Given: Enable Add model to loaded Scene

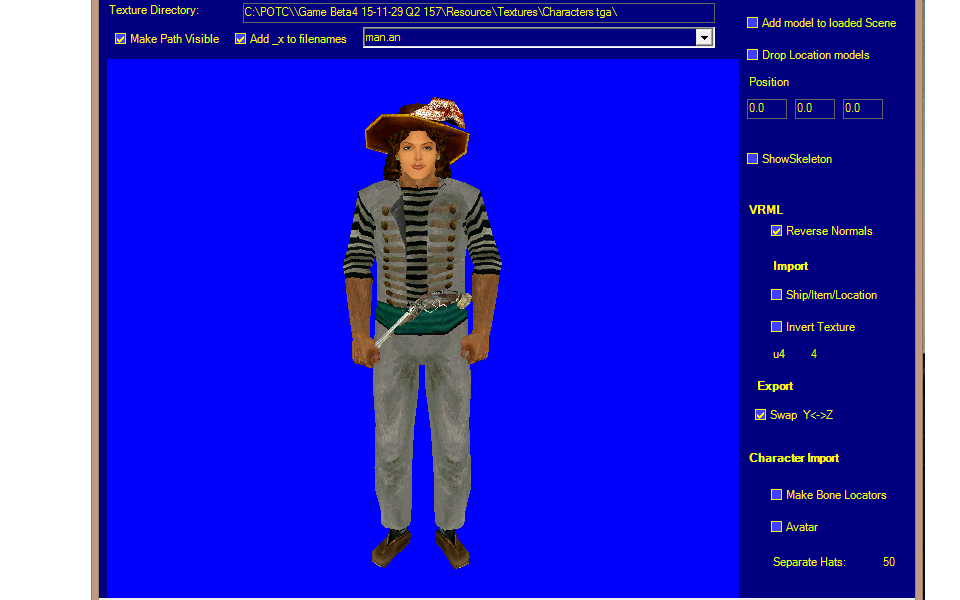Looking at the screenshot, I should [752, 23].
